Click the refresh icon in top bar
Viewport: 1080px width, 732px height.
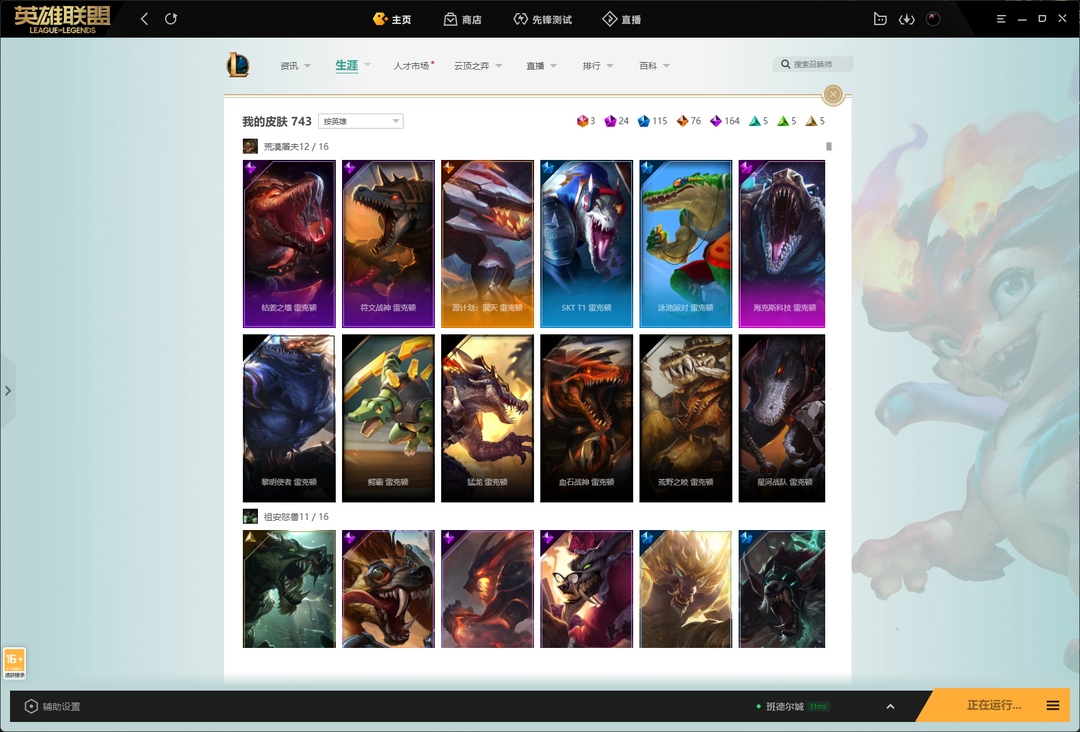click(171, 19)
